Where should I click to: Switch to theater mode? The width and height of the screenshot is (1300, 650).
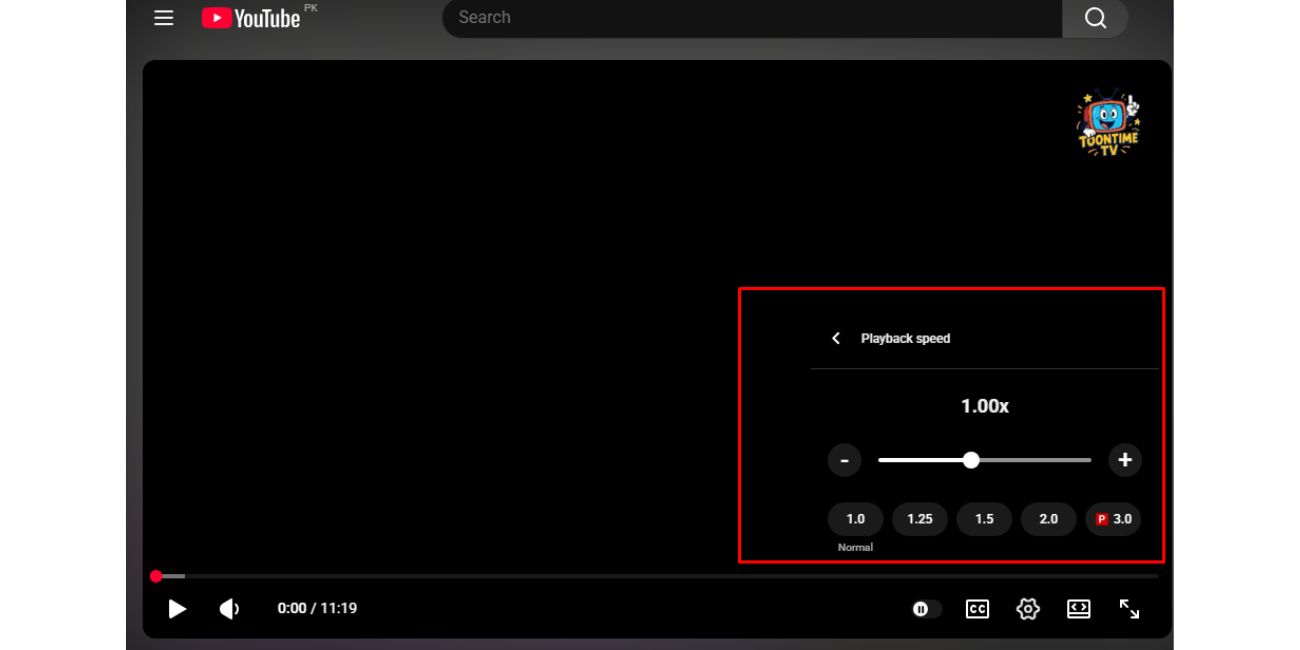point(1078,609)
